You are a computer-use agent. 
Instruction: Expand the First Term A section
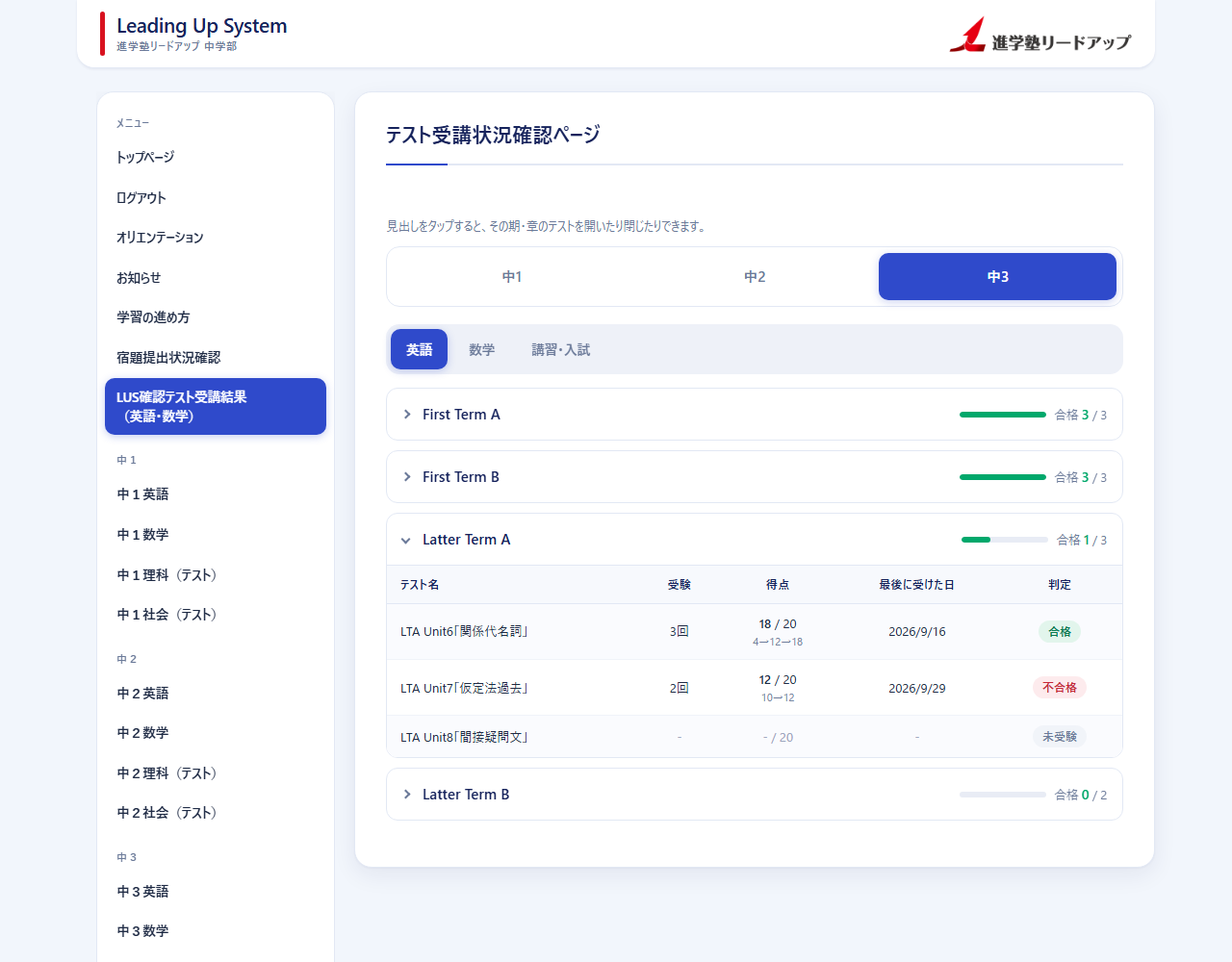tap(755, 415)
